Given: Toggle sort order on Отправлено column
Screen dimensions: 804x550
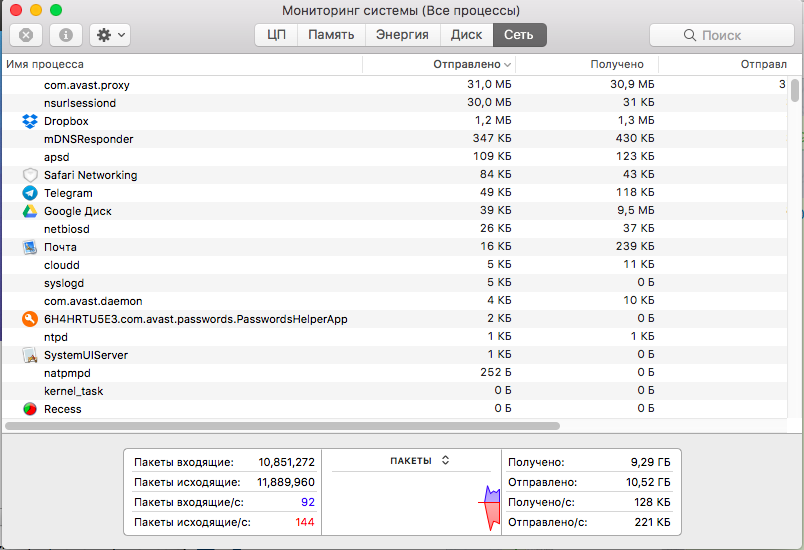Looking at the screenshot, I should [472, 64].
